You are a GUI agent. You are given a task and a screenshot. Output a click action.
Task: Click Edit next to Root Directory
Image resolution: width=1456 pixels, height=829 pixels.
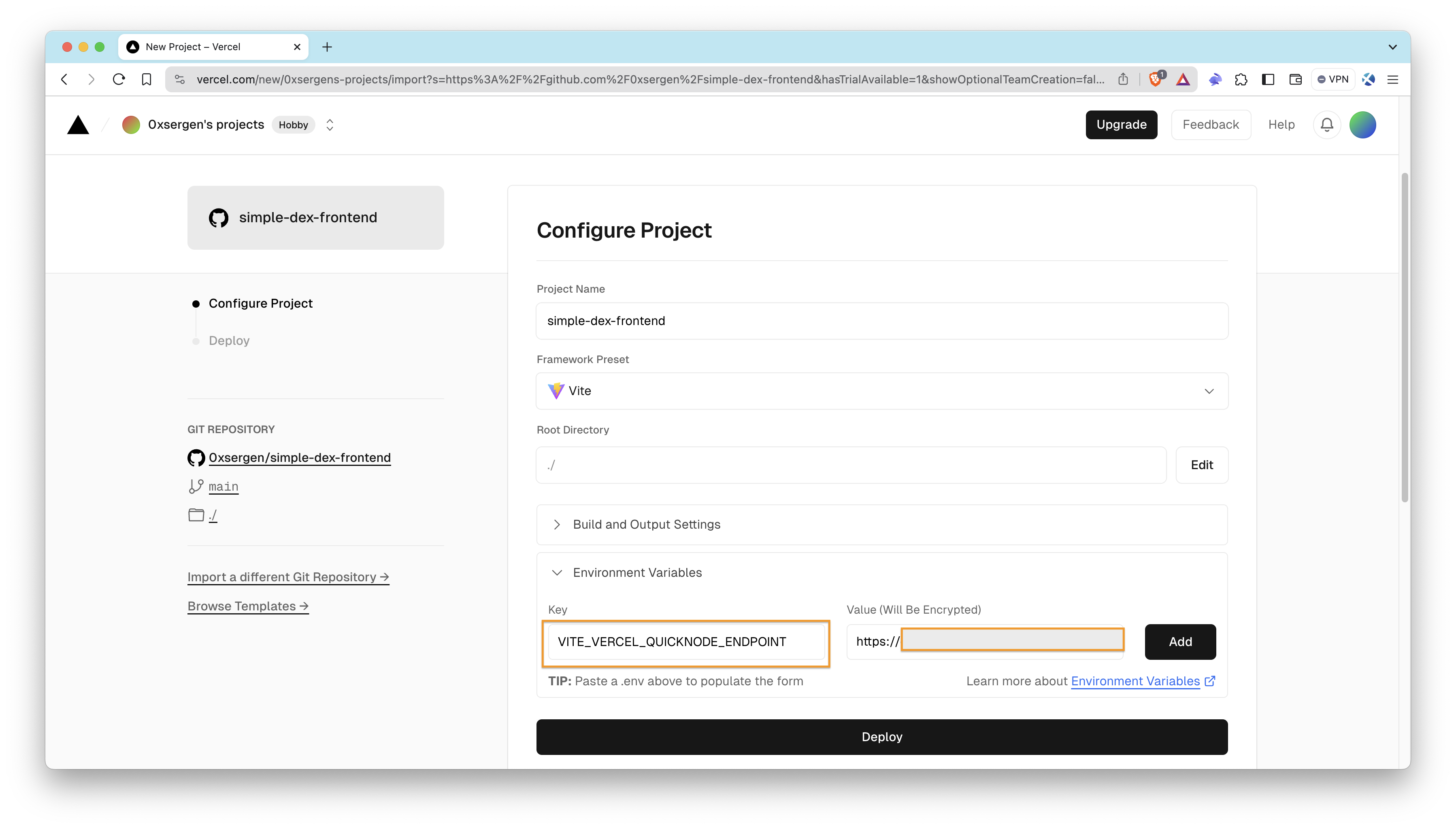(1201, 465)
